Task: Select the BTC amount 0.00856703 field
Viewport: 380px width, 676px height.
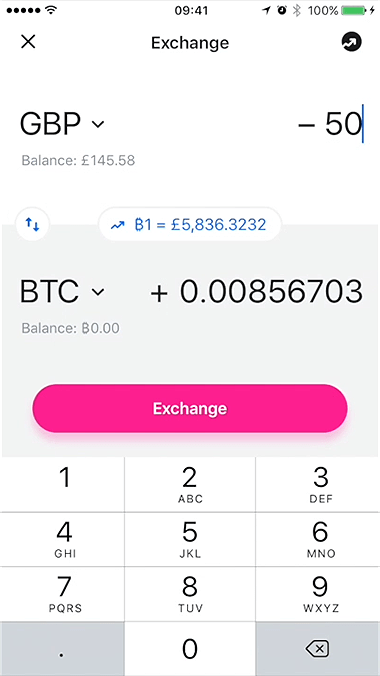Action: (256, 291)
